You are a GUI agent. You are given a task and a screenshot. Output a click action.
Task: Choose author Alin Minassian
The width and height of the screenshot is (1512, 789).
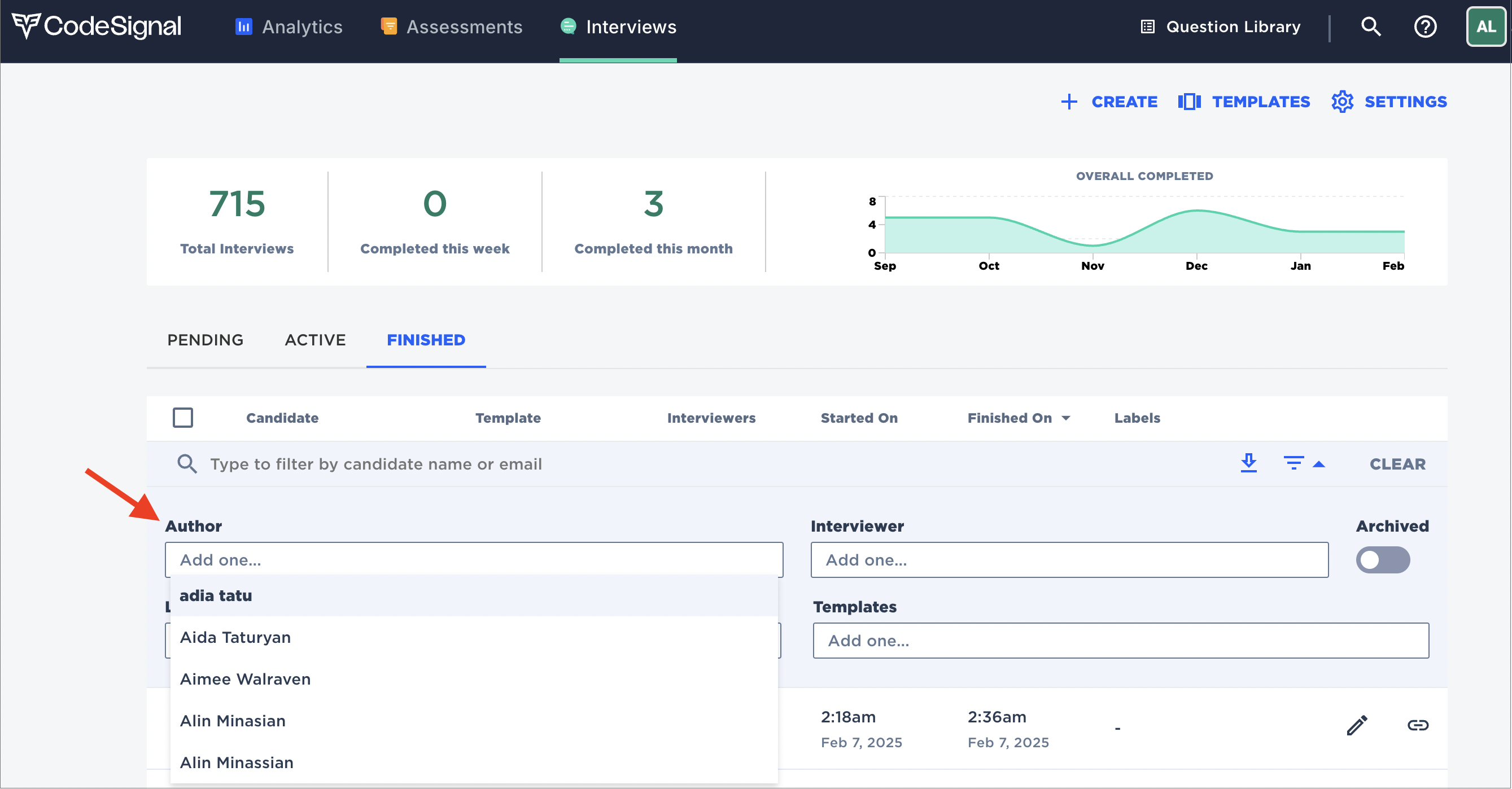point(474,762)
